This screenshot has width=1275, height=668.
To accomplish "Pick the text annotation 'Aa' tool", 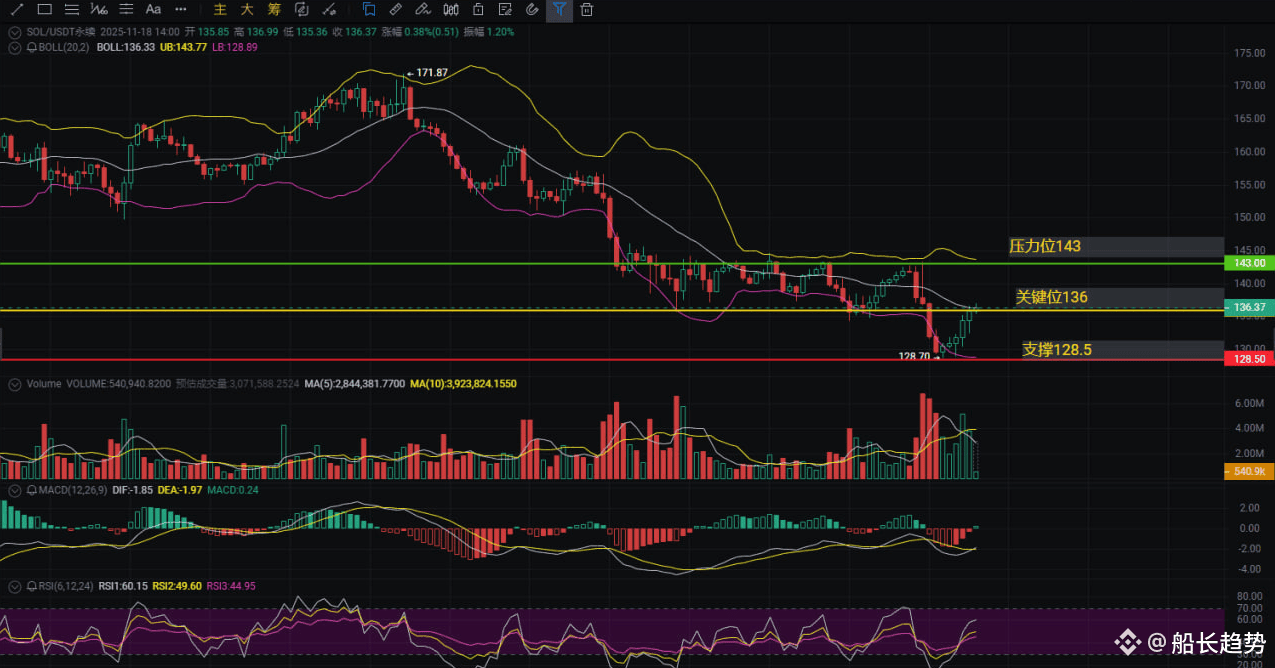I will (153, 10).
